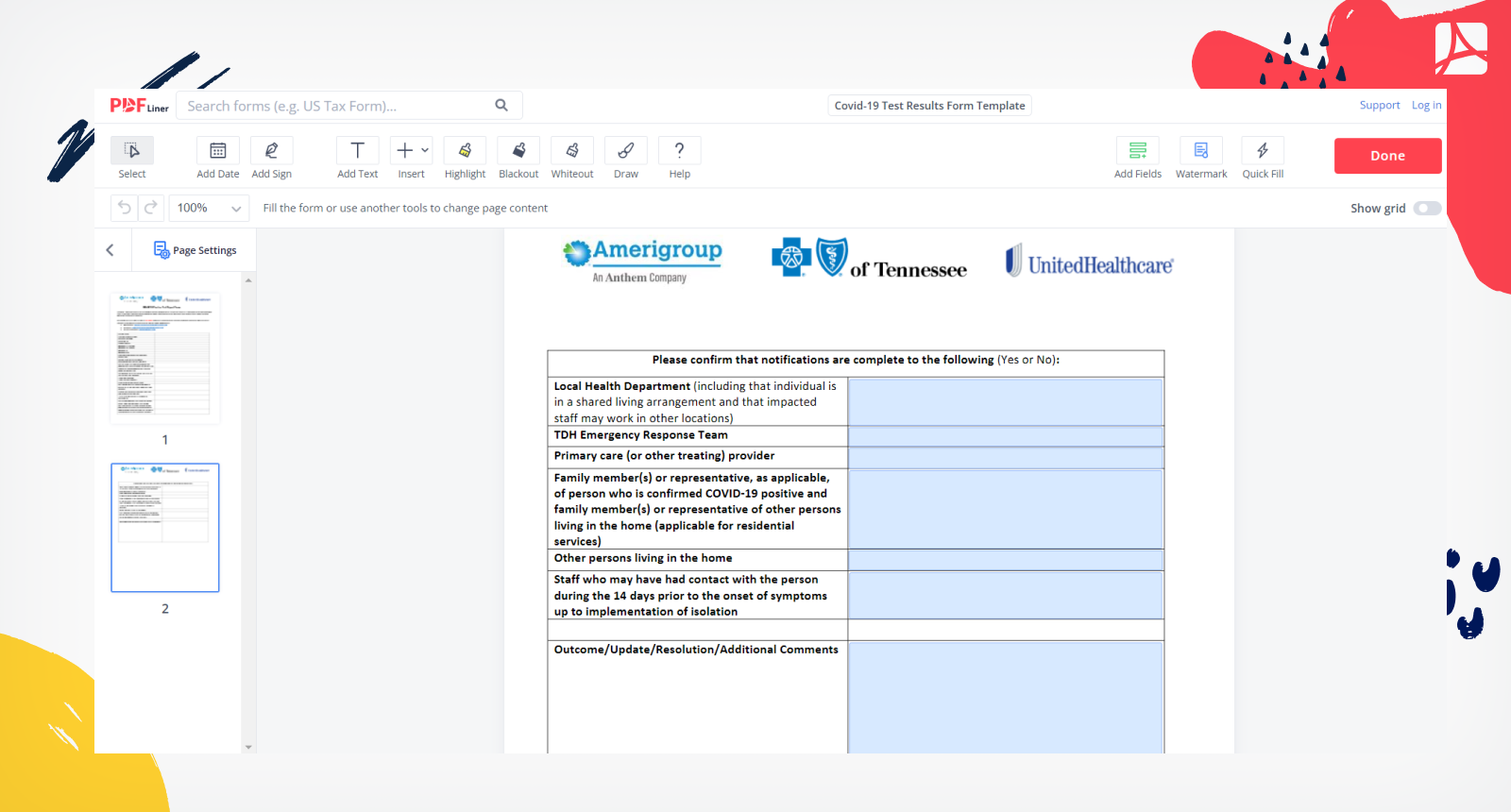Click the PDFLiner logo

click(139, 106)
